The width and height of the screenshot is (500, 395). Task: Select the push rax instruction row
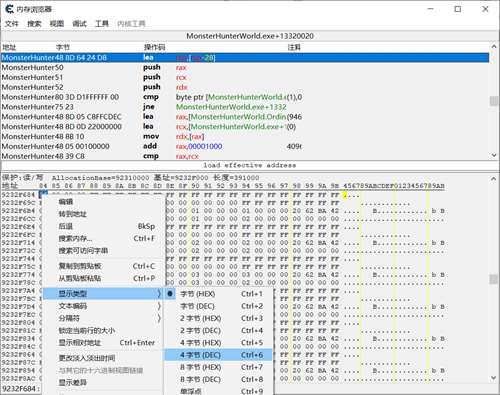click(245, 67)
